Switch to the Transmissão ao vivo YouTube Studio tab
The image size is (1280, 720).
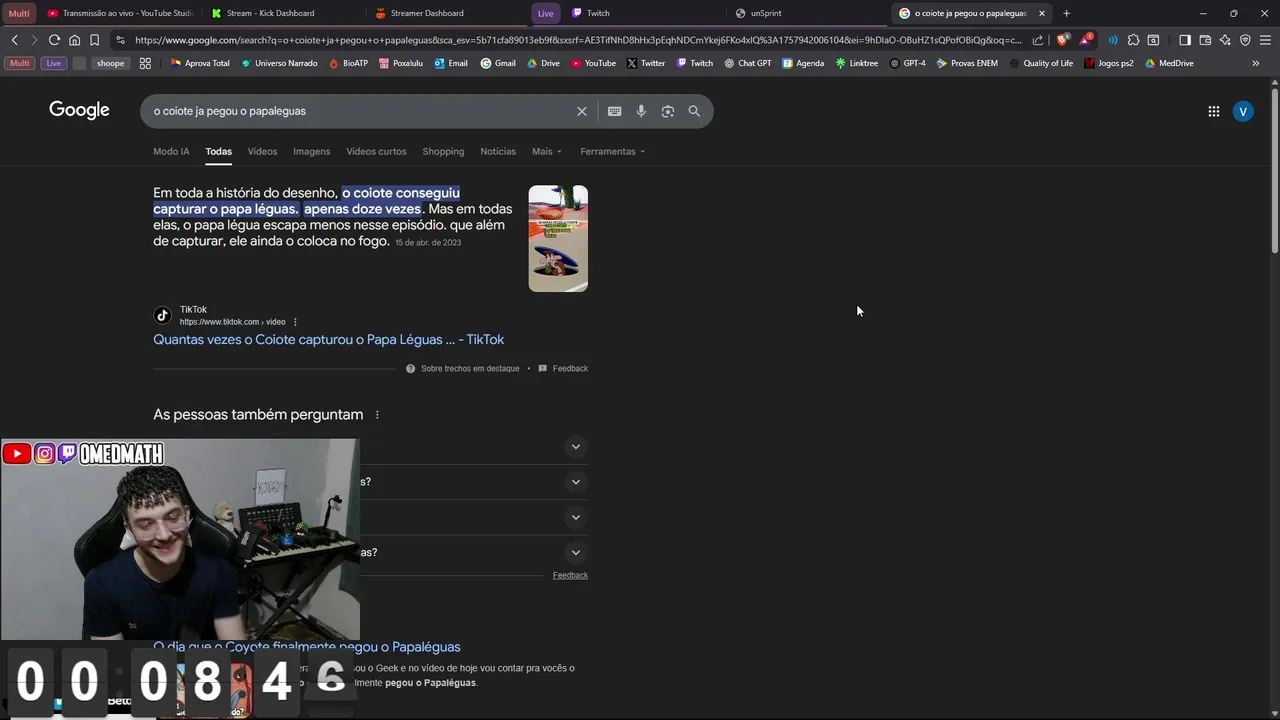[x=120, y=13]
